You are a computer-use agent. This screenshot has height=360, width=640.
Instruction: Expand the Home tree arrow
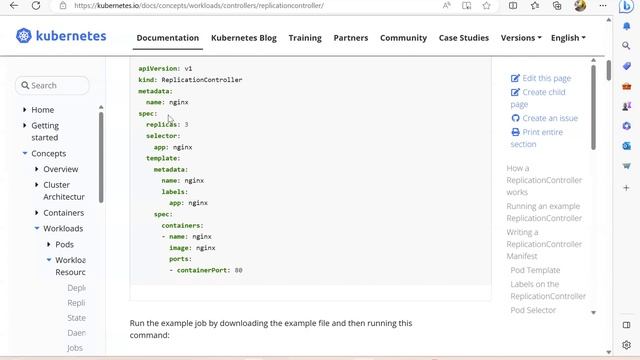coord(25,110)
